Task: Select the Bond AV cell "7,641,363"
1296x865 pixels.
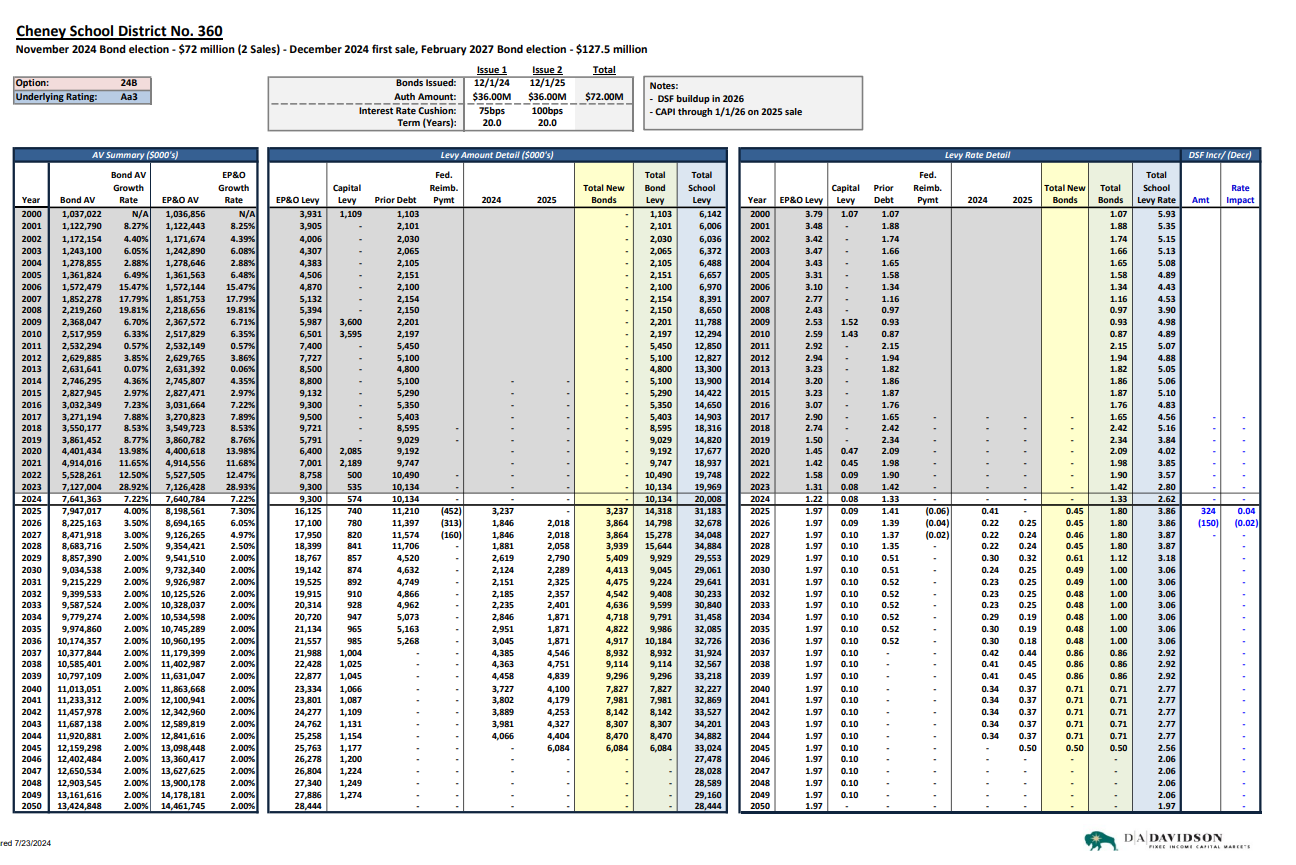Action: pos(81,497)
